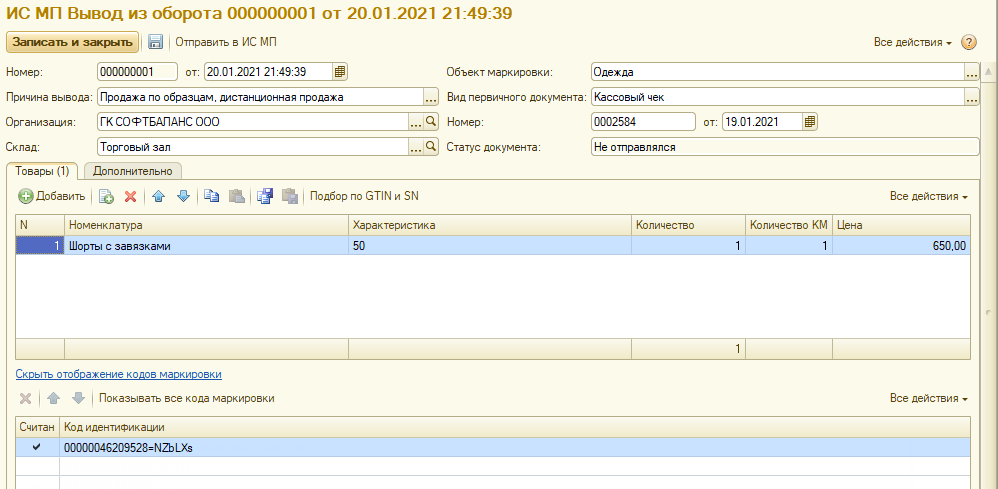The image size is (998, 489).
Task: Open help with the question mark icon
Action: tap(968, 43)
